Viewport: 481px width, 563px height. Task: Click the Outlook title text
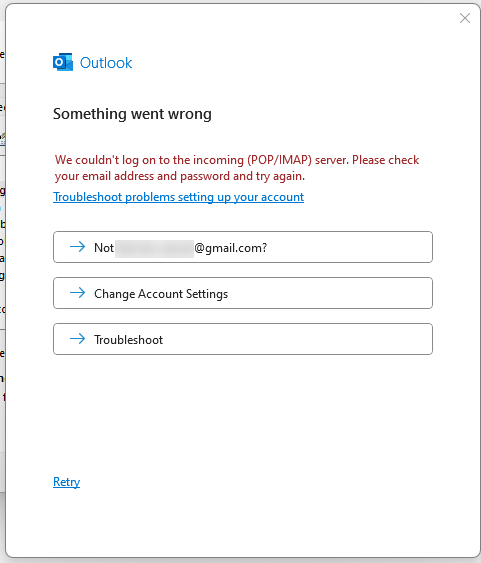[106, 63]
